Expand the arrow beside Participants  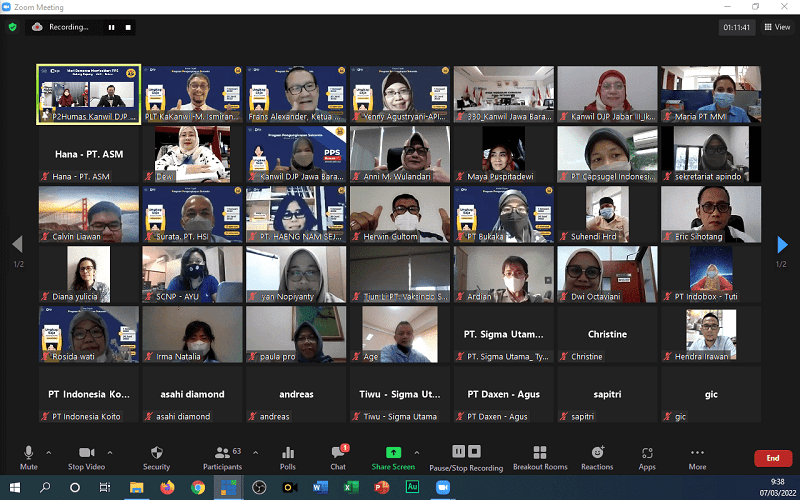click(255, 452)
